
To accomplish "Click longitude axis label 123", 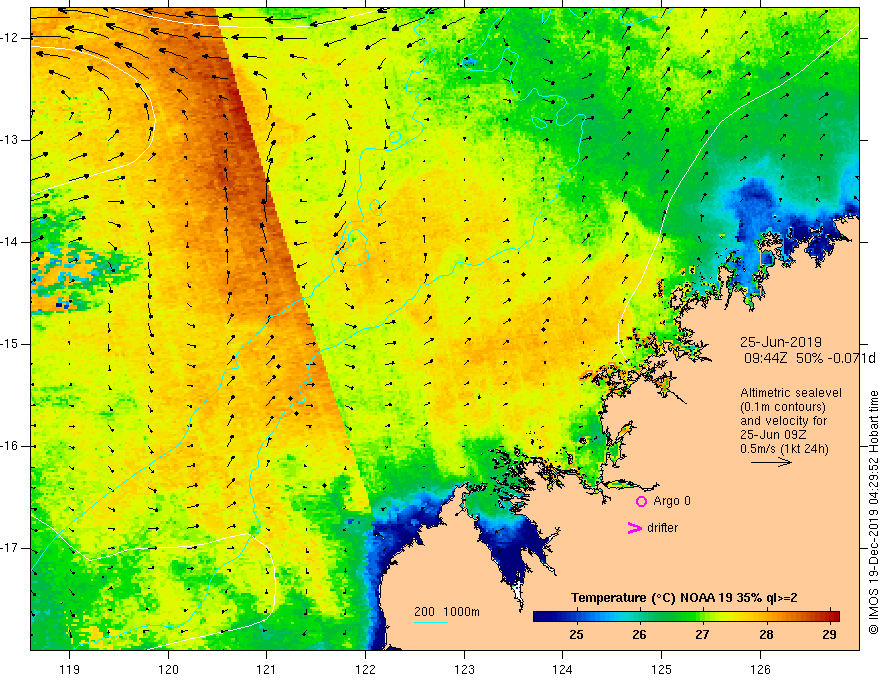I will [x=464, y=669].
